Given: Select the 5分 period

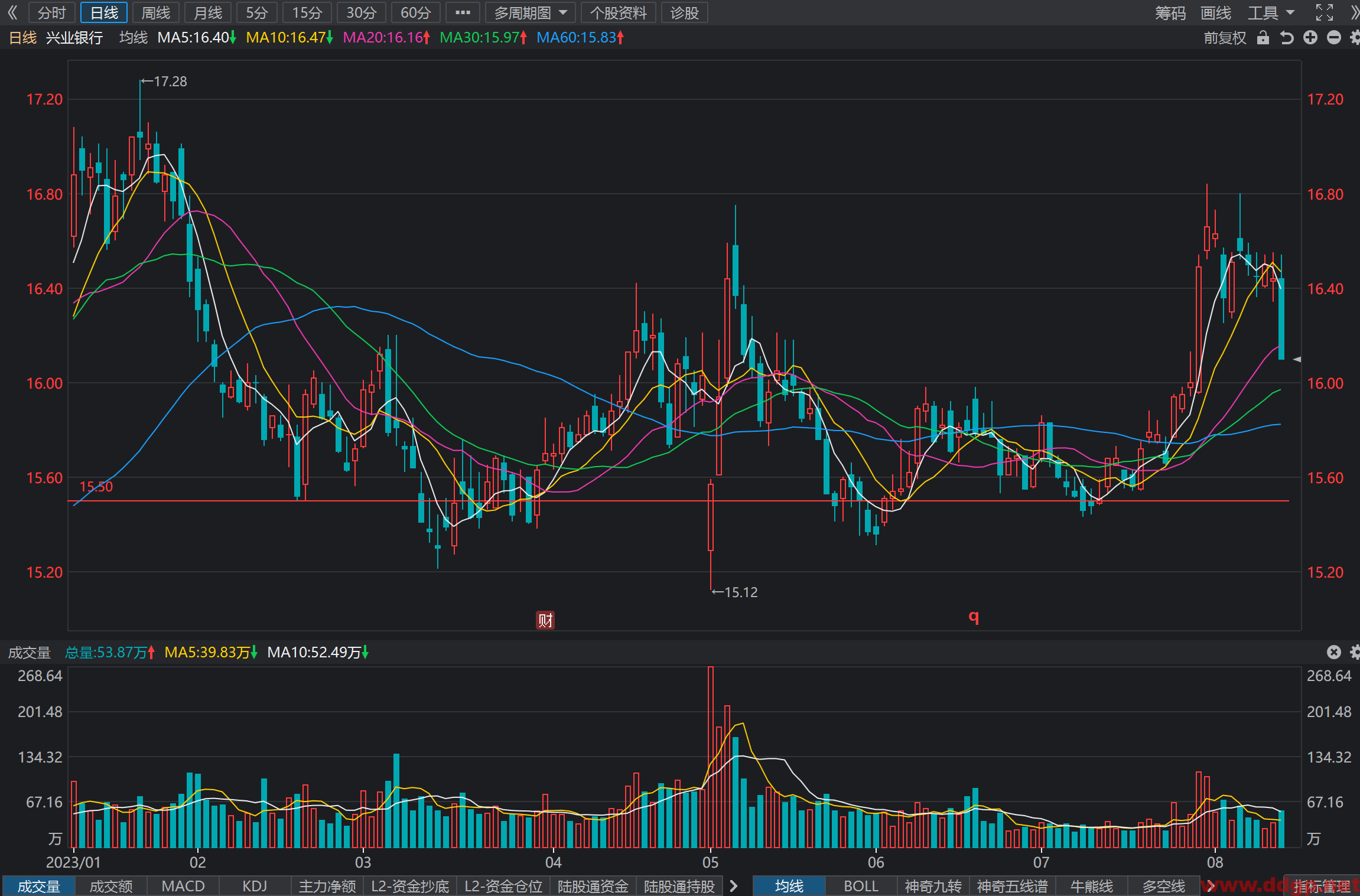Looking at the screenshot, I should pyautogui.click(x=257, y=12).
